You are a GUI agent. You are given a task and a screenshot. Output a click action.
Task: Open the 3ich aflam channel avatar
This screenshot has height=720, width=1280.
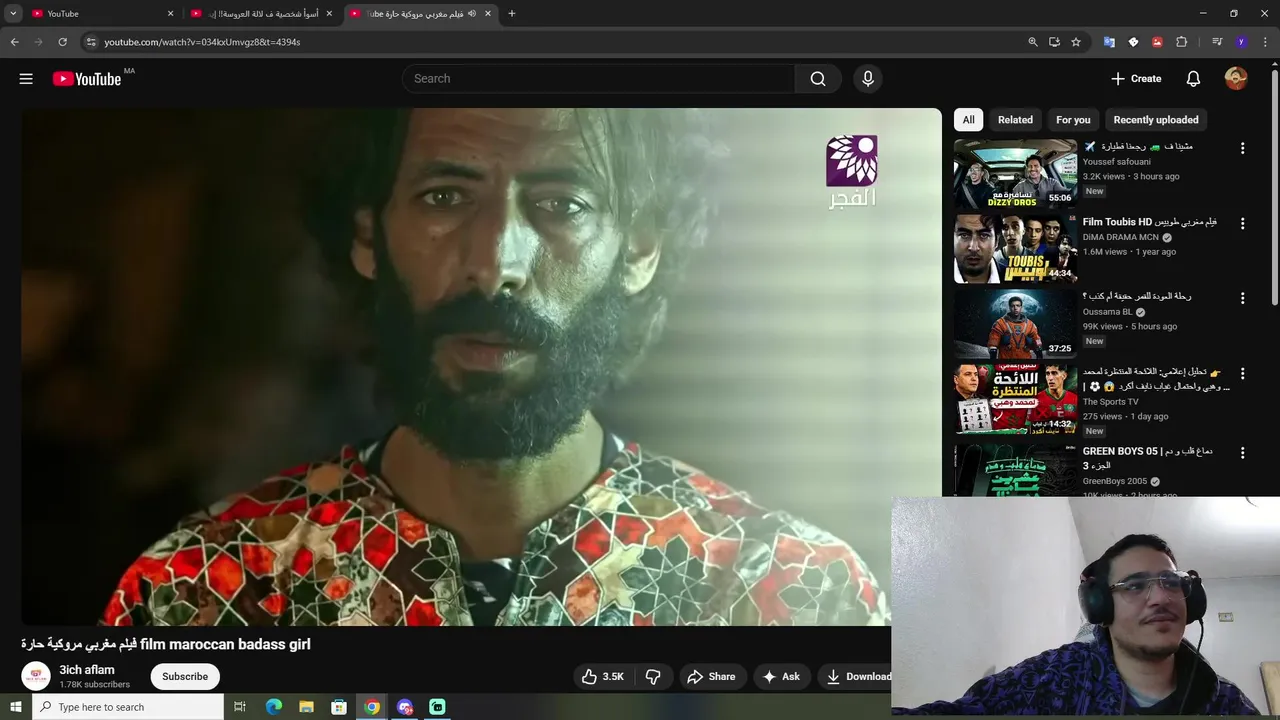point(36,677)
